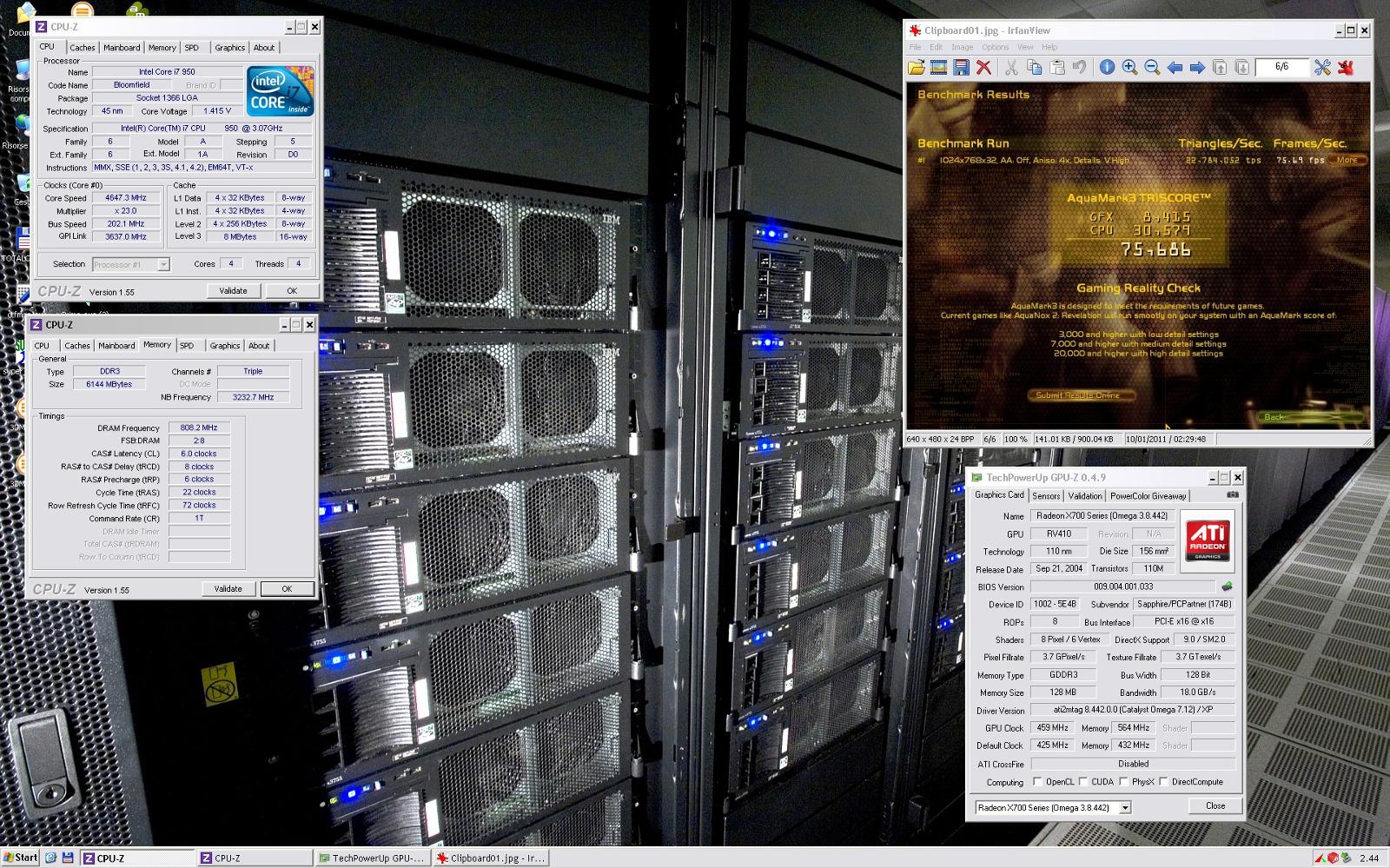This screenshot has width=1390, height=868.
Task: Click the Close button in GPU-Z
Action: click(1215, 806)
